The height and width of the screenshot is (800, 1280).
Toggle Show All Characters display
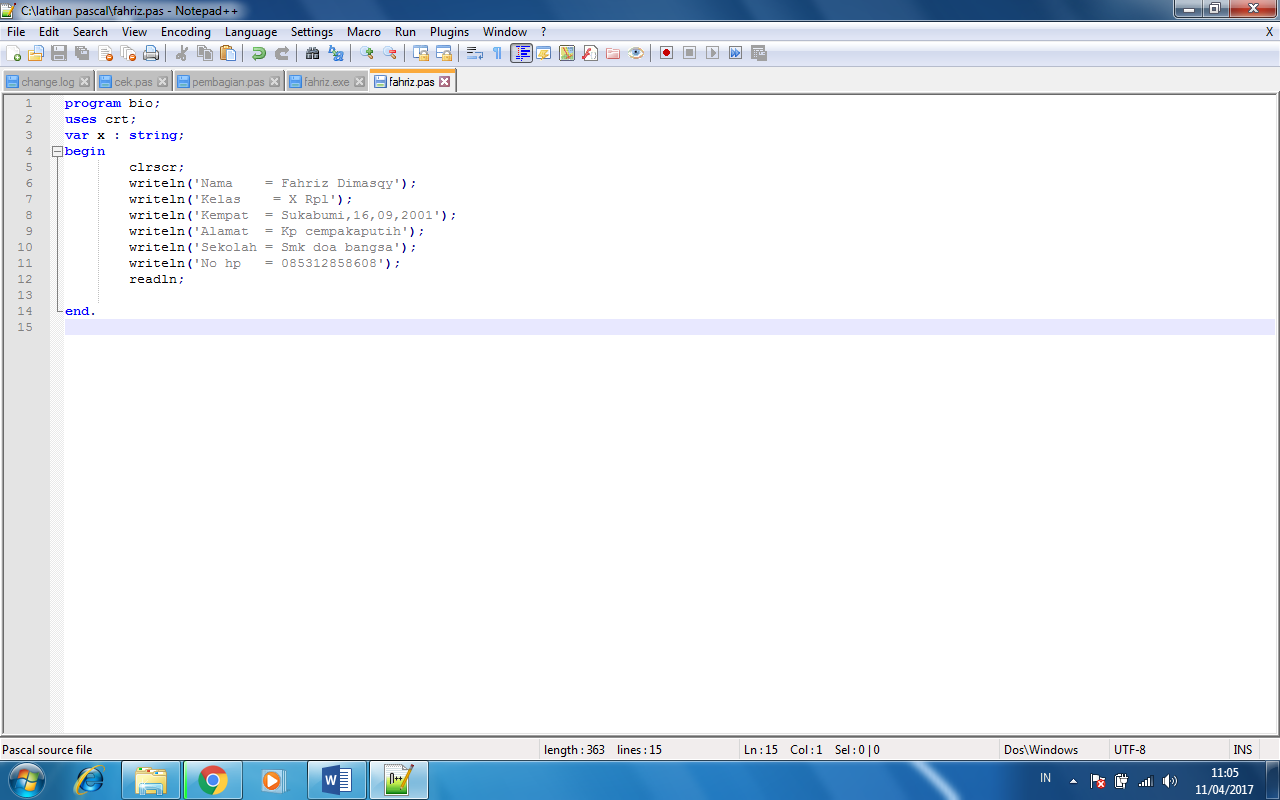[x=499, y=53]
